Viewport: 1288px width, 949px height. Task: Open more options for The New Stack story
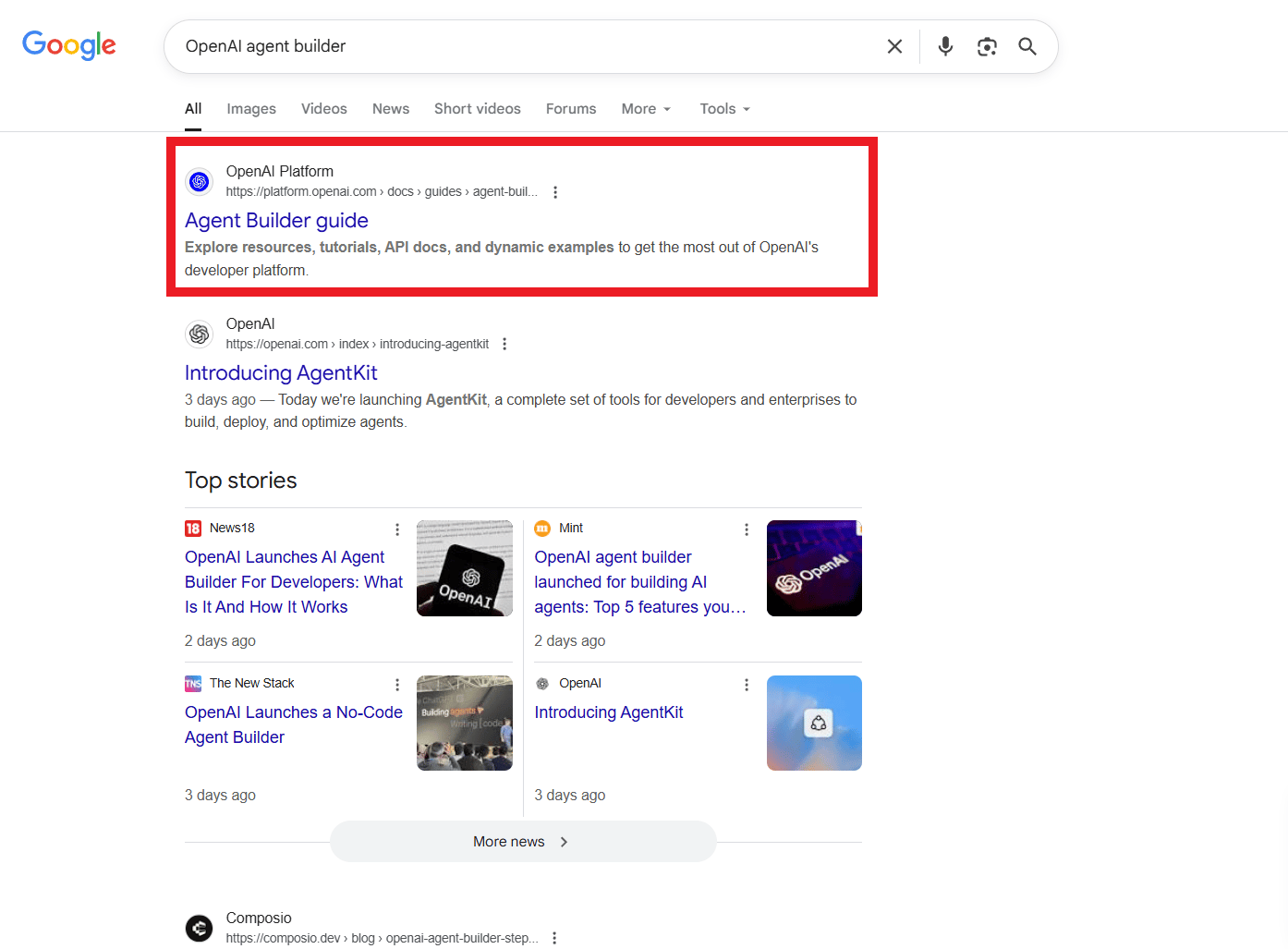397,685
